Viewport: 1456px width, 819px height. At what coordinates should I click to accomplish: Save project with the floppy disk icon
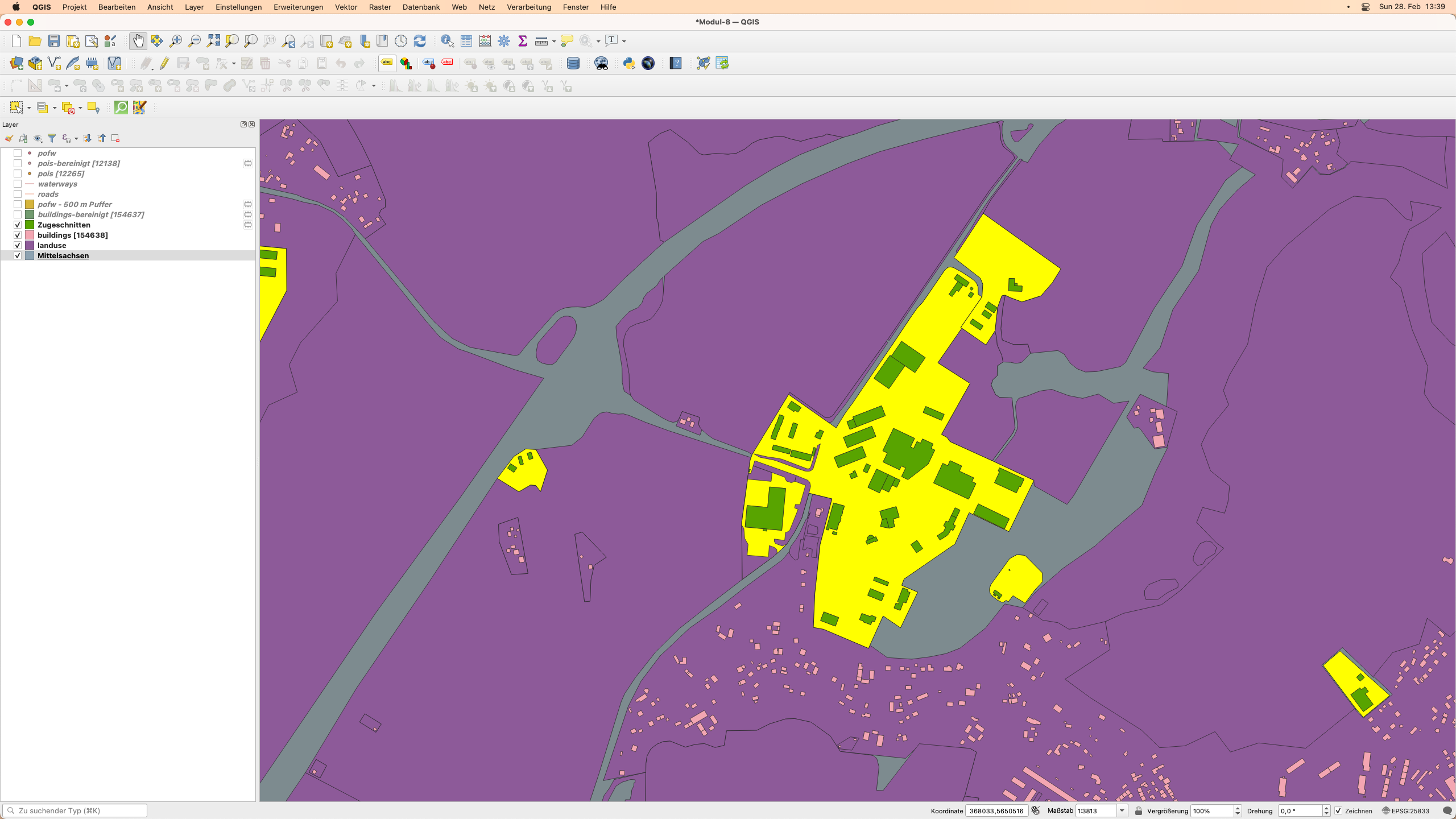(54, 41)
